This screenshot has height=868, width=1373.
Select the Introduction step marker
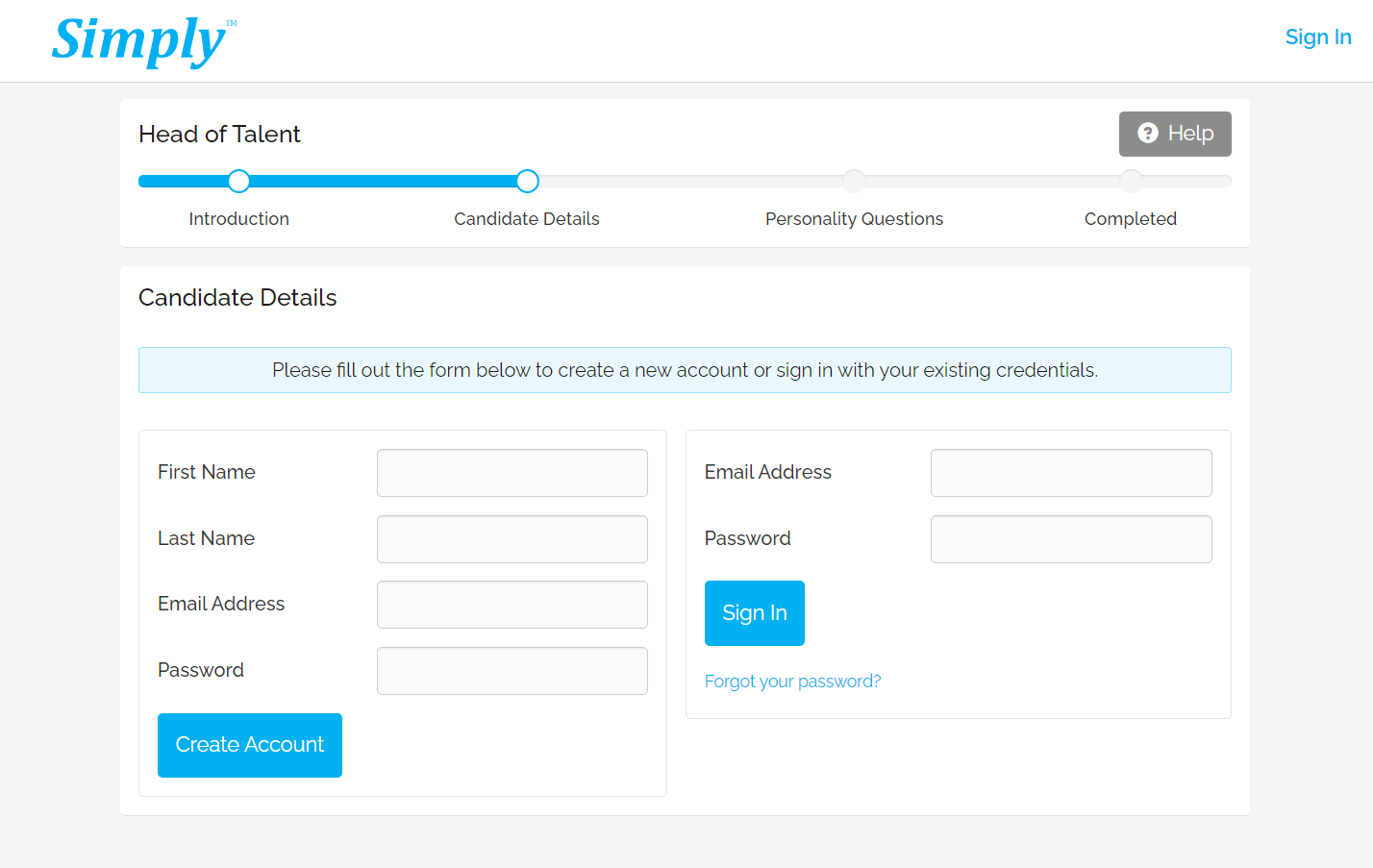click(239, 181)
